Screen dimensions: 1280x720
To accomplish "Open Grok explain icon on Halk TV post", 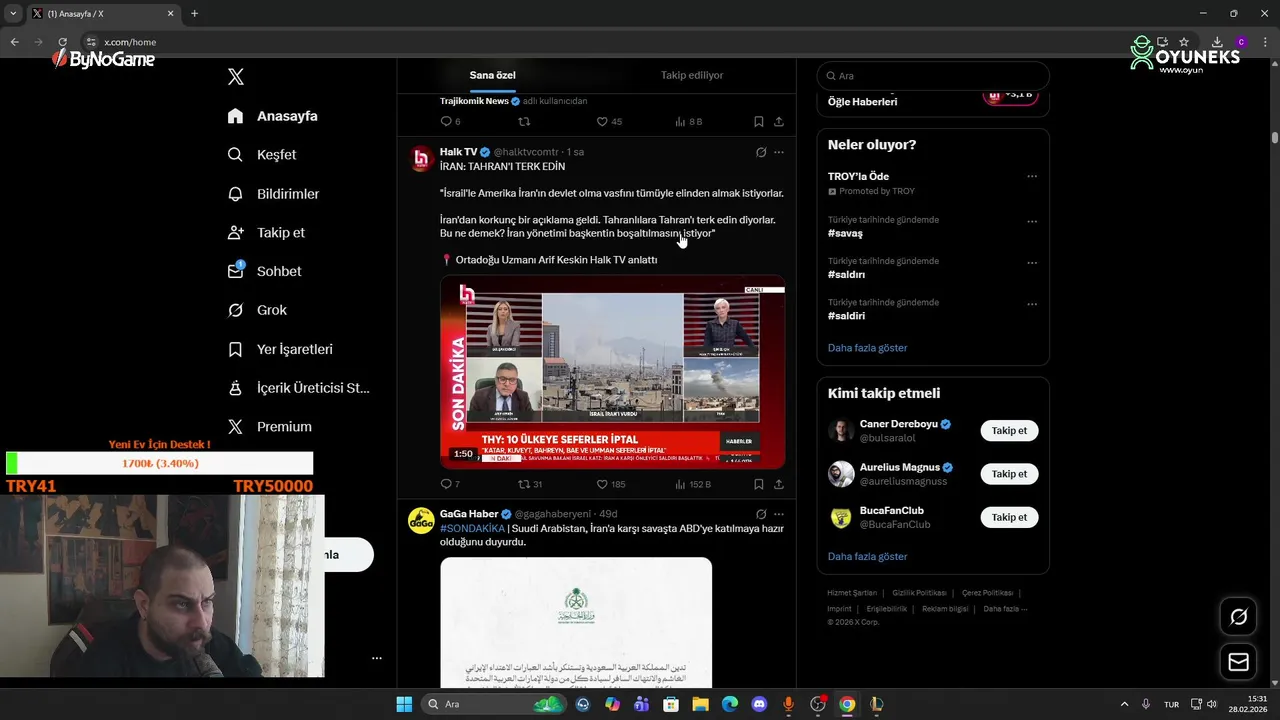I will click(761, 152).
